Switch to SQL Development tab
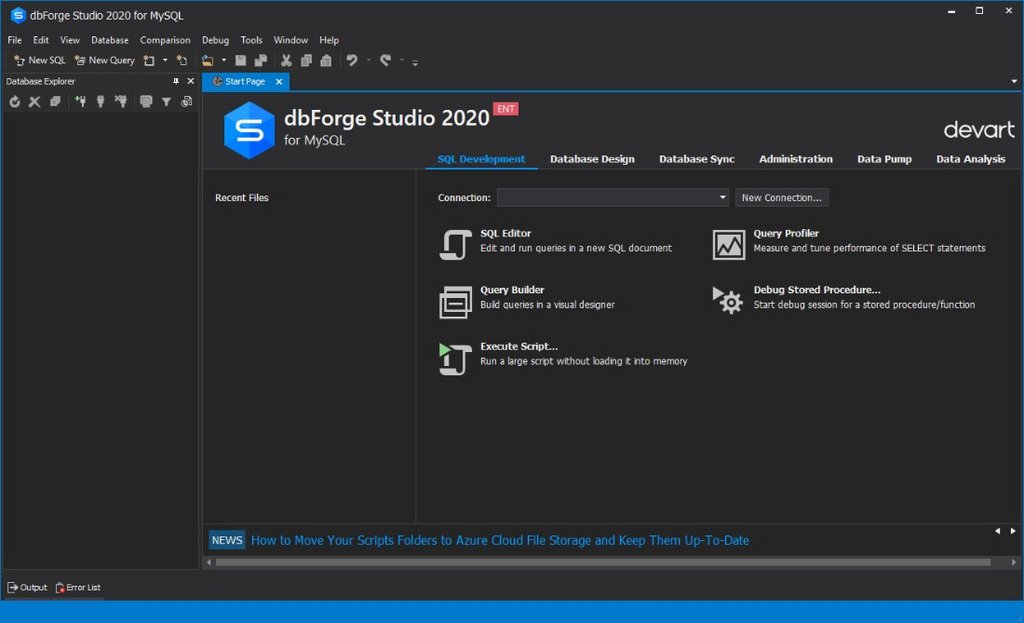This screenshot has height=623, width=1024. 481,159
